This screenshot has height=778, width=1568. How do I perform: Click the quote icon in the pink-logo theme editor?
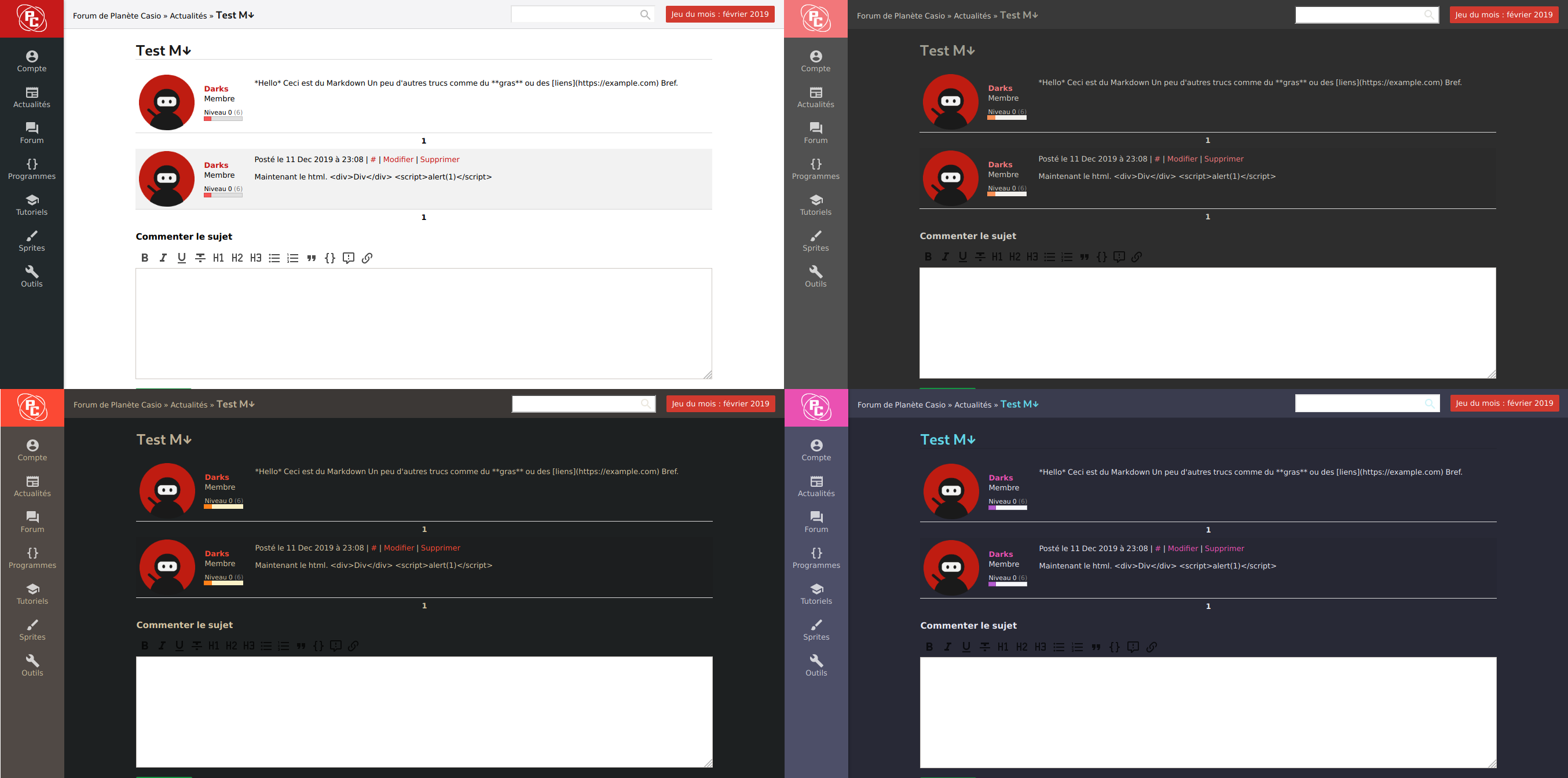coord(1096,647)
